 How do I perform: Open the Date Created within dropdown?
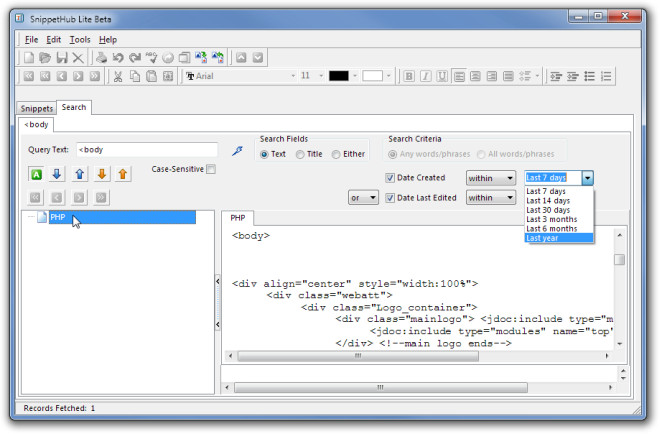[x=491, y=178]
